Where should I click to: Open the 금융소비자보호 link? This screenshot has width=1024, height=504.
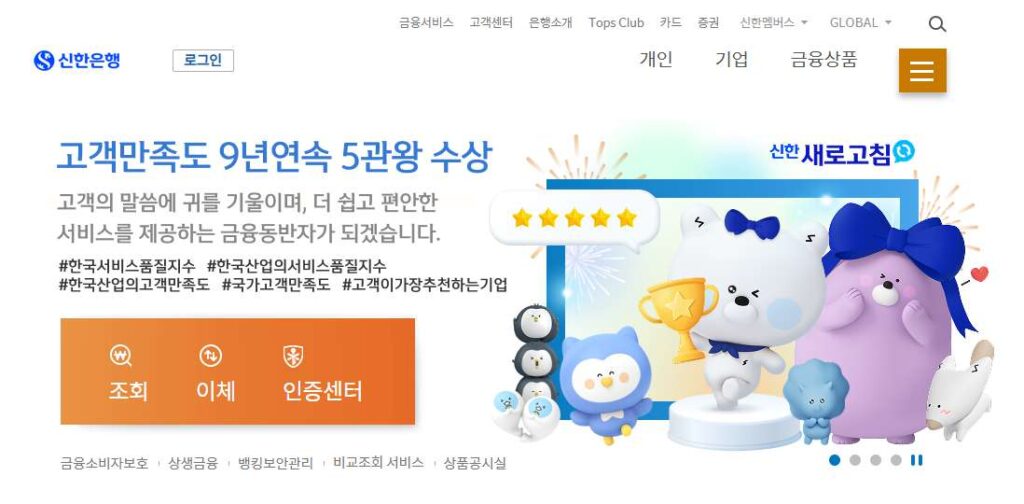pyautogui.click(x=104, y=464)
